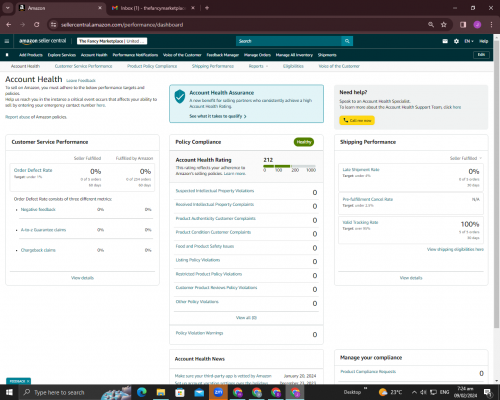Click the browser back arrow
This screenshot has height=400, width=500.
pyautogui.click(x=9, y=25)
